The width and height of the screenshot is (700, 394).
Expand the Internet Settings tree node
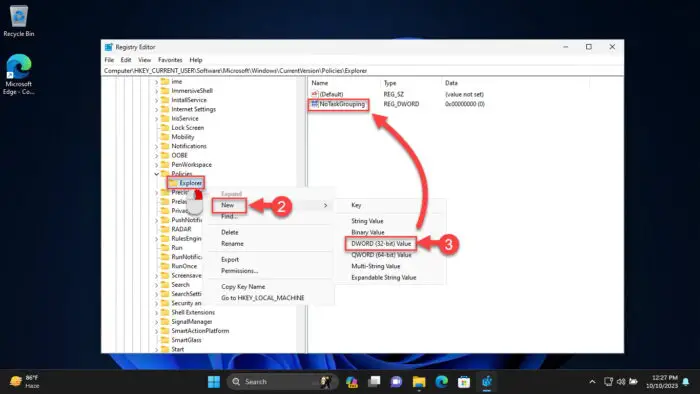tap(157, 109)
